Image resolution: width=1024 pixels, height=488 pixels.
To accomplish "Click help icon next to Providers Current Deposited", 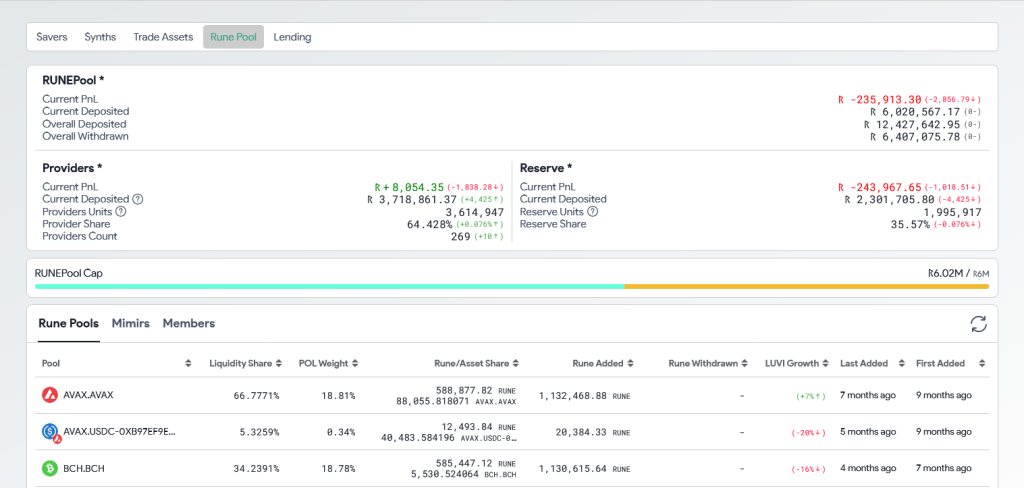I will click(x=138, y=199).
